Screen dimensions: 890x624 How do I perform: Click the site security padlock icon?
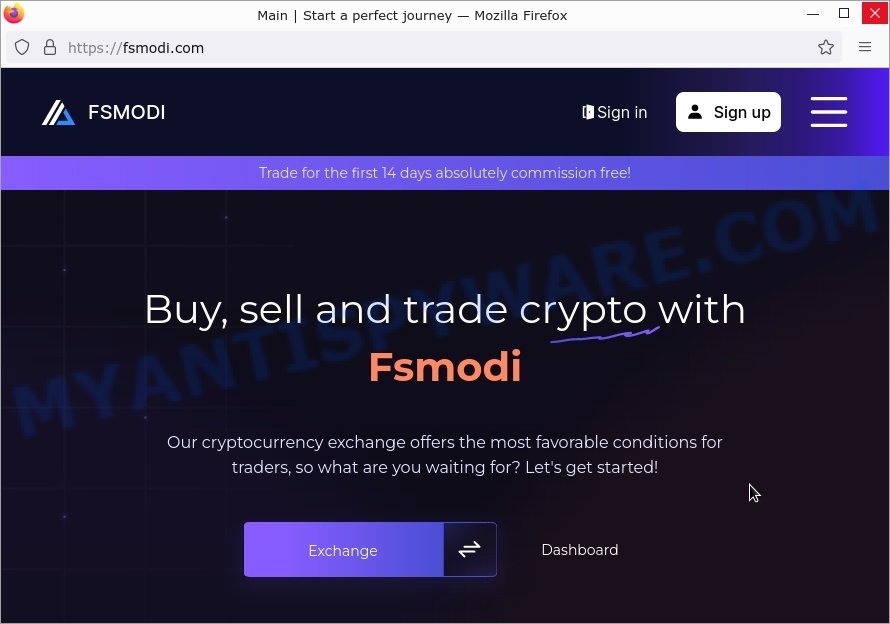pos(50,48)
